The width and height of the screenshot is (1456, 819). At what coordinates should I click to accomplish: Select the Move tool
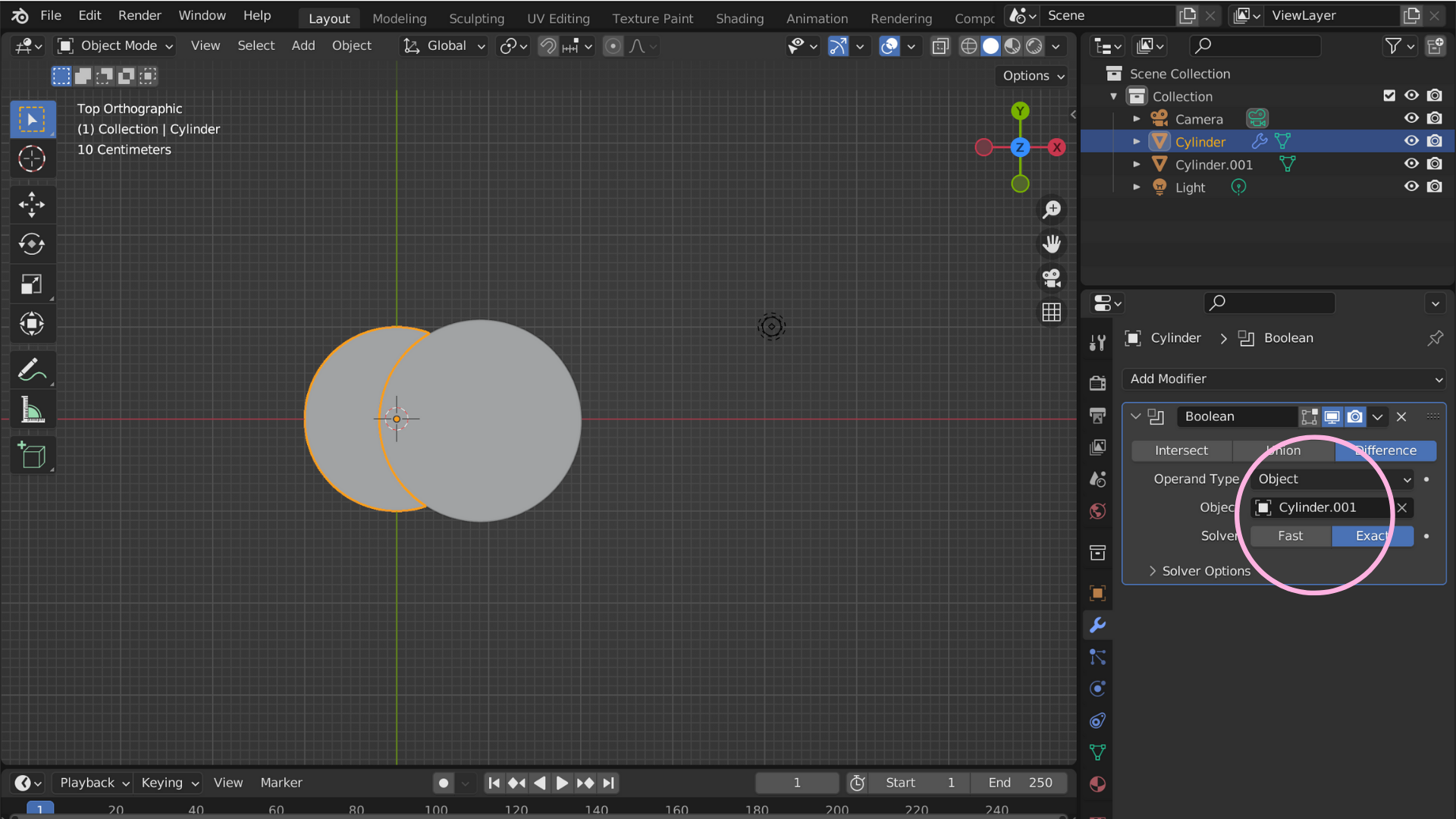(x=32, y=204)
